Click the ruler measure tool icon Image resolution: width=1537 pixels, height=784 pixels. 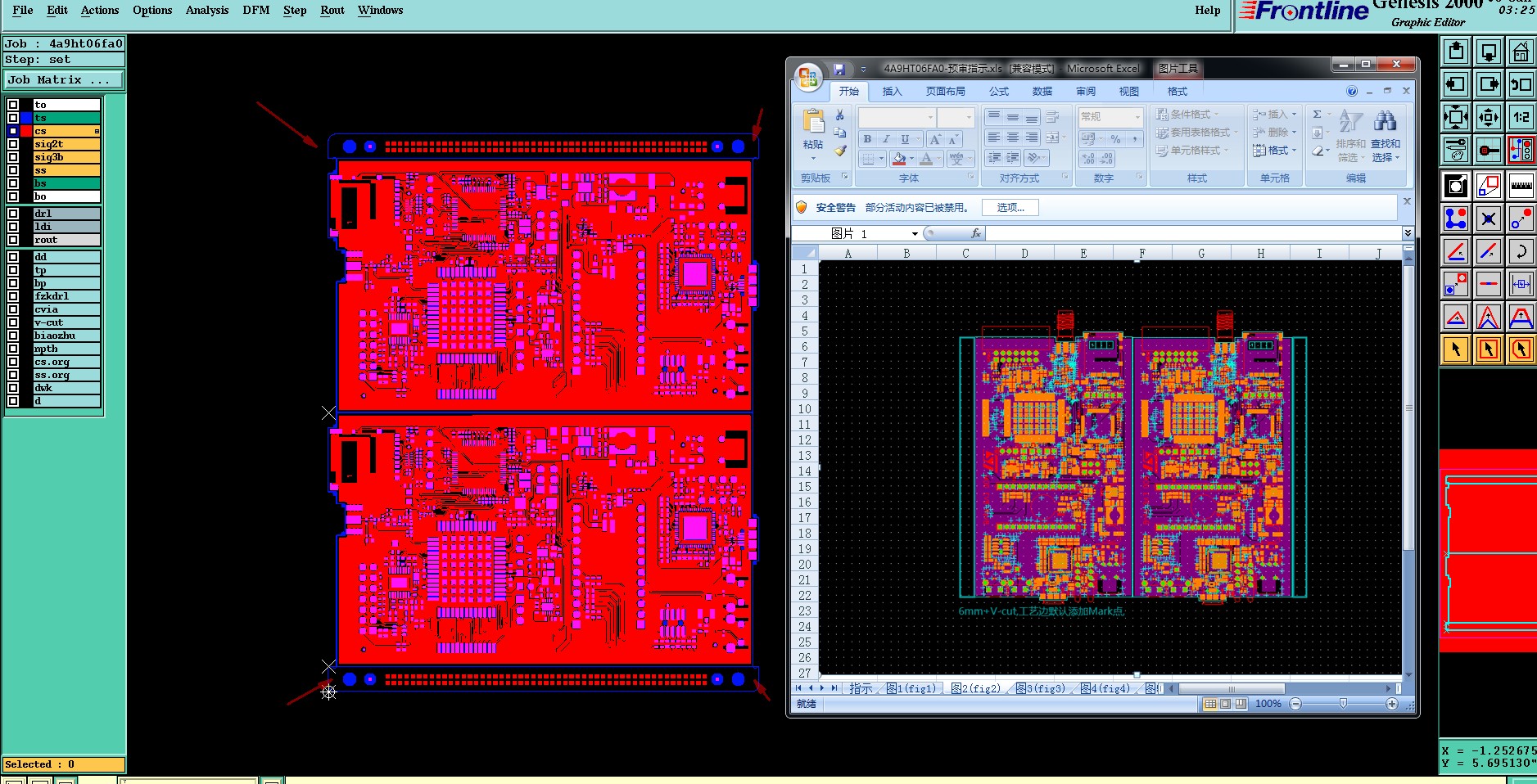click(1521, 186)
